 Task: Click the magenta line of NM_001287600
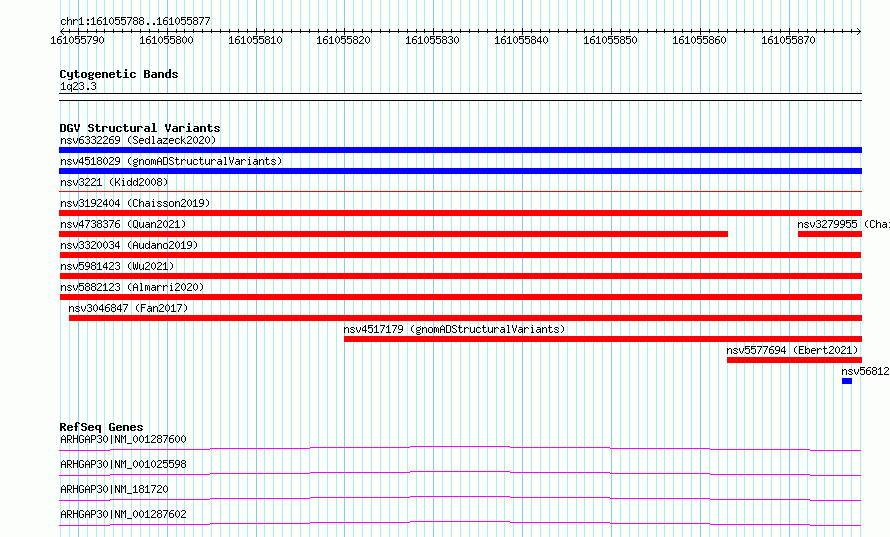tap(460, 448)
